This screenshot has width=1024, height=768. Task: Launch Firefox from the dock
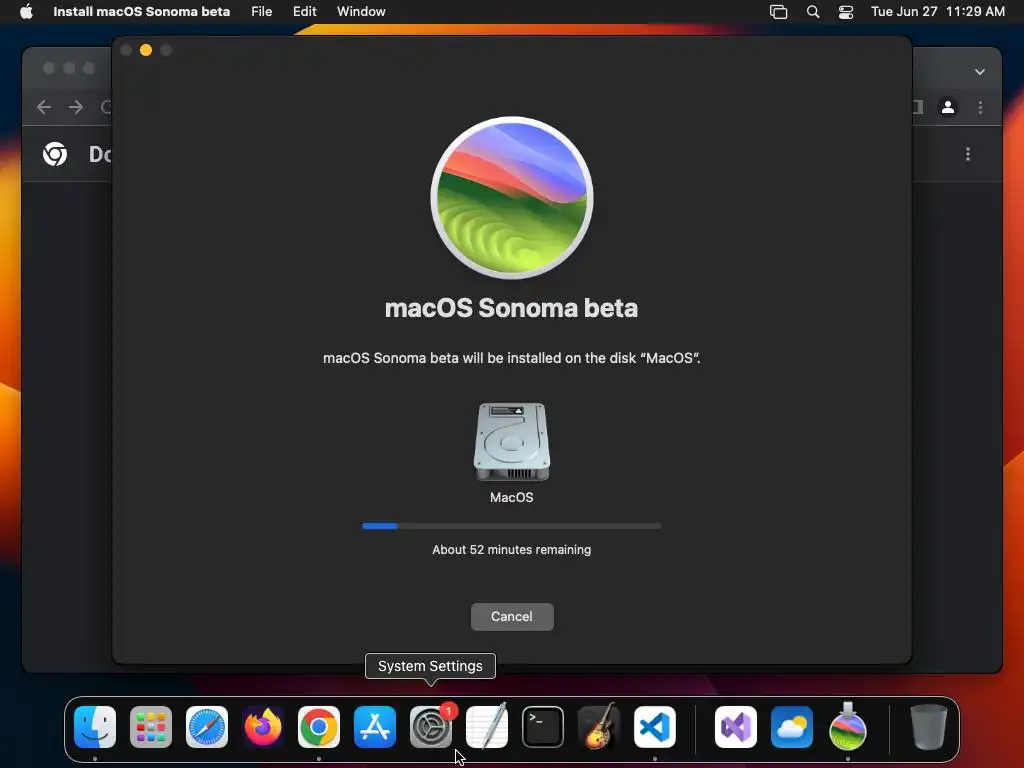click(263, 727)
